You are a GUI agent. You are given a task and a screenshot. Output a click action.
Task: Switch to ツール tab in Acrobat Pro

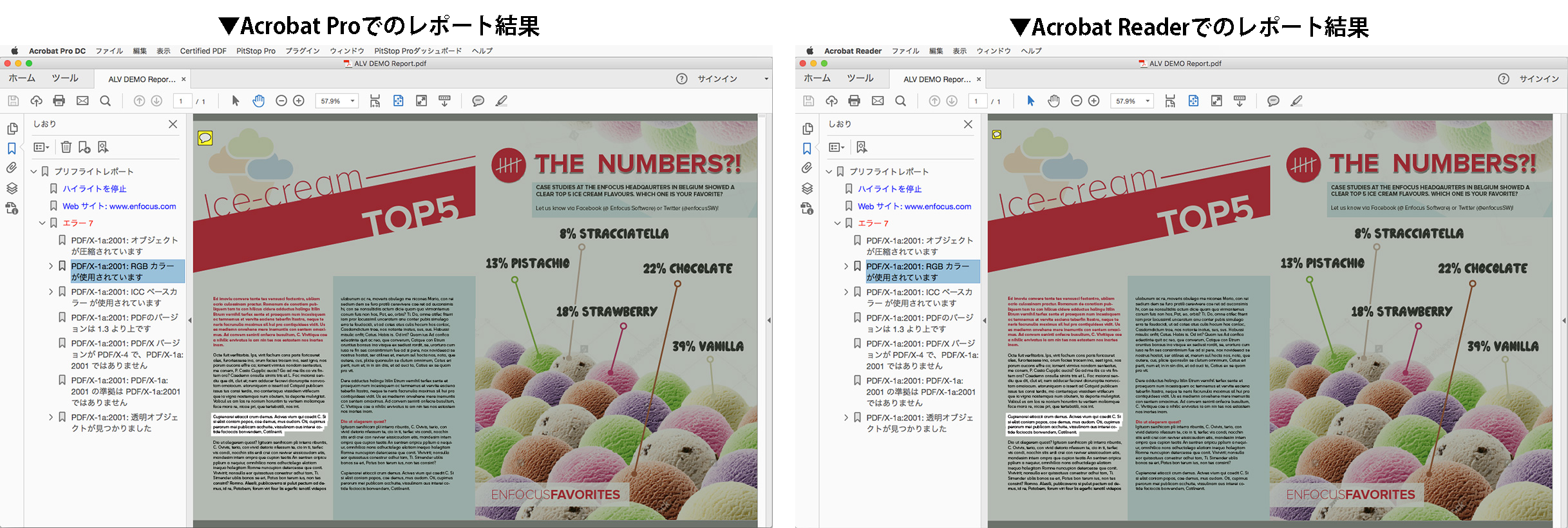pos(65,78)
